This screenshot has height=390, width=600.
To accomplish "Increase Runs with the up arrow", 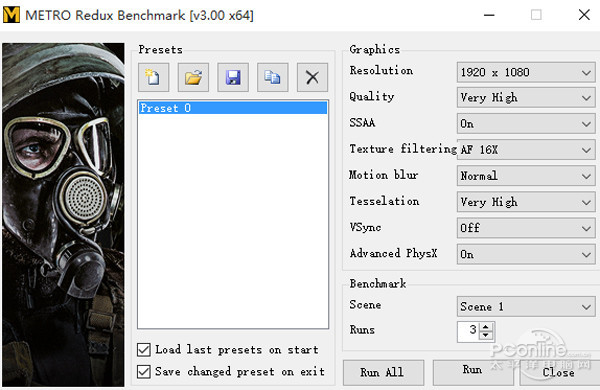I will pyautogui.click(x=486, y=327).
